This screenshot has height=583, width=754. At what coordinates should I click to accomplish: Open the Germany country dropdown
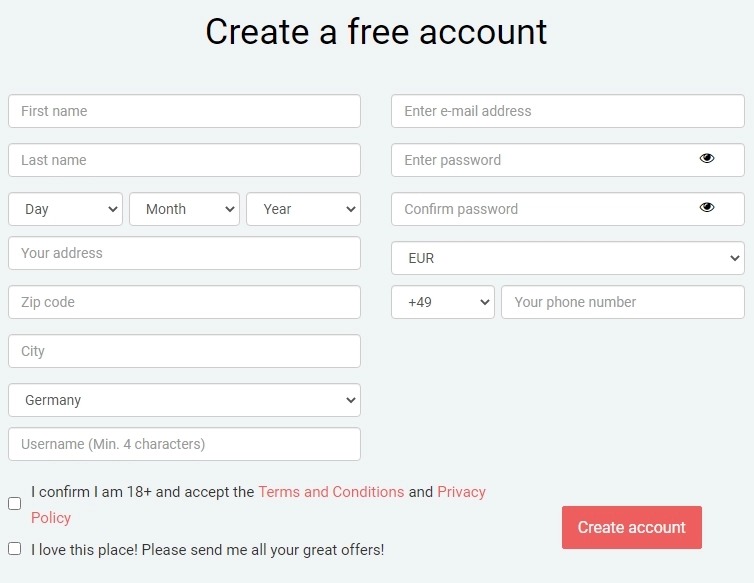tap(184, 400)
